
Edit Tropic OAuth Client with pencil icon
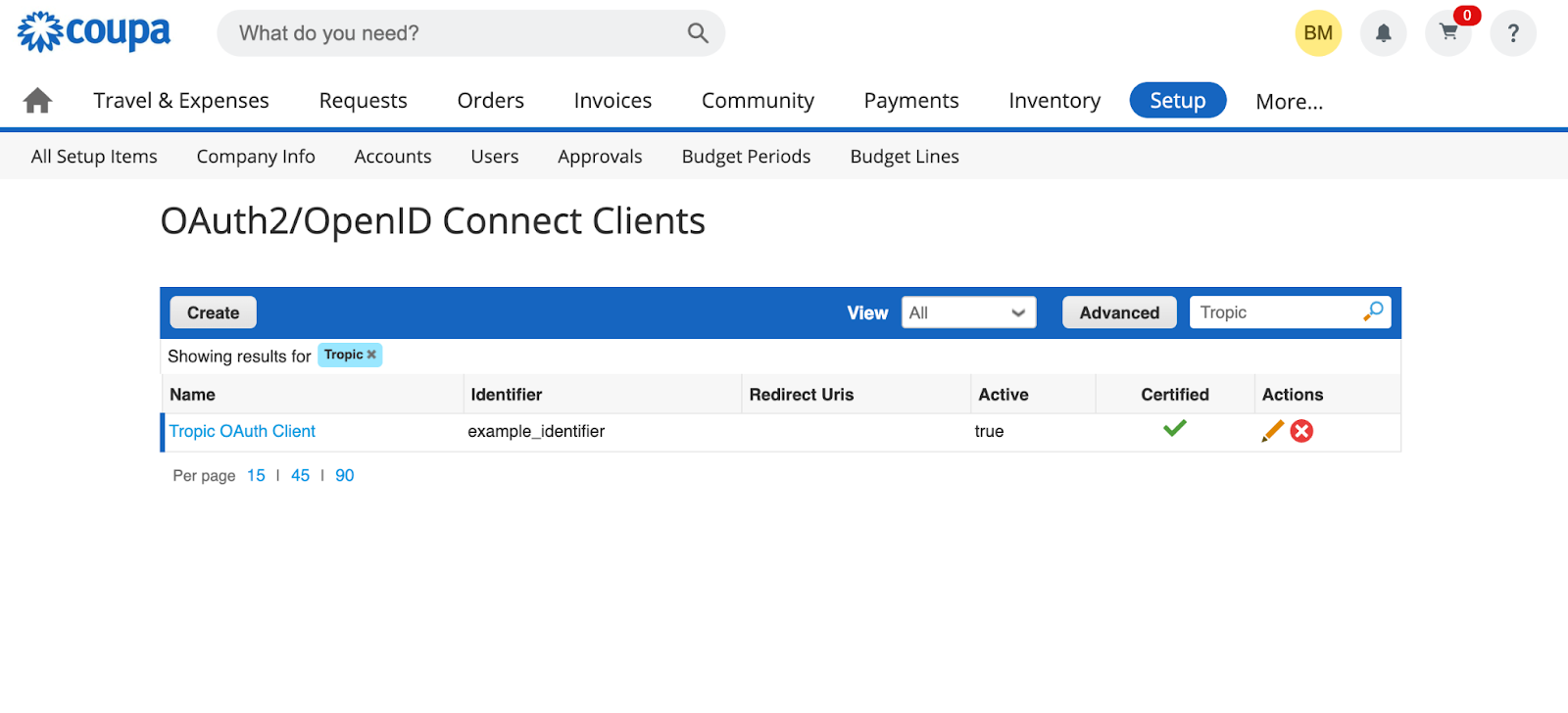[x=1272, y=431]
